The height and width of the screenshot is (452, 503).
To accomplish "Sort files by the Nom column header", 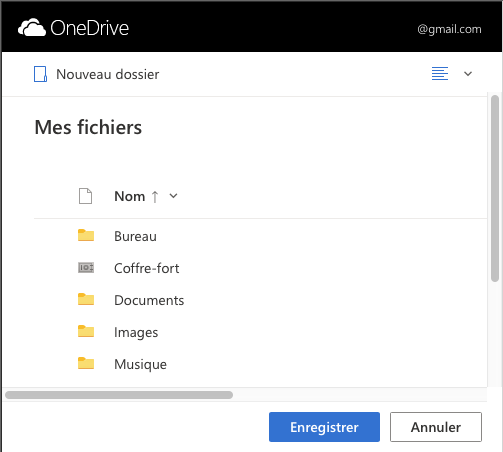I will pyautogui.click(x=130, y=196).
